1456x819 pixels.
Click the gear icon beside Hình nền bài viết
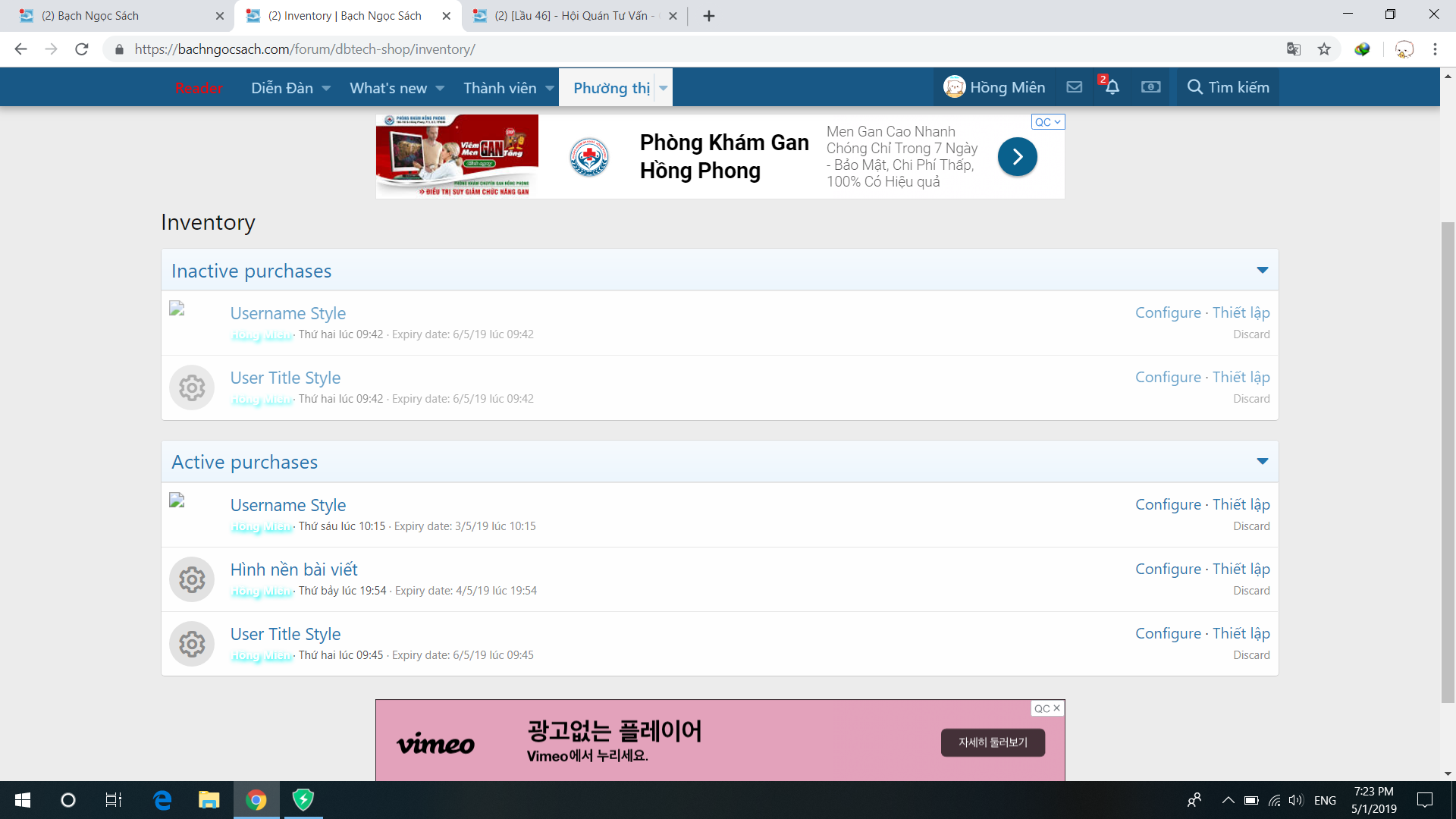click(192, 579)
